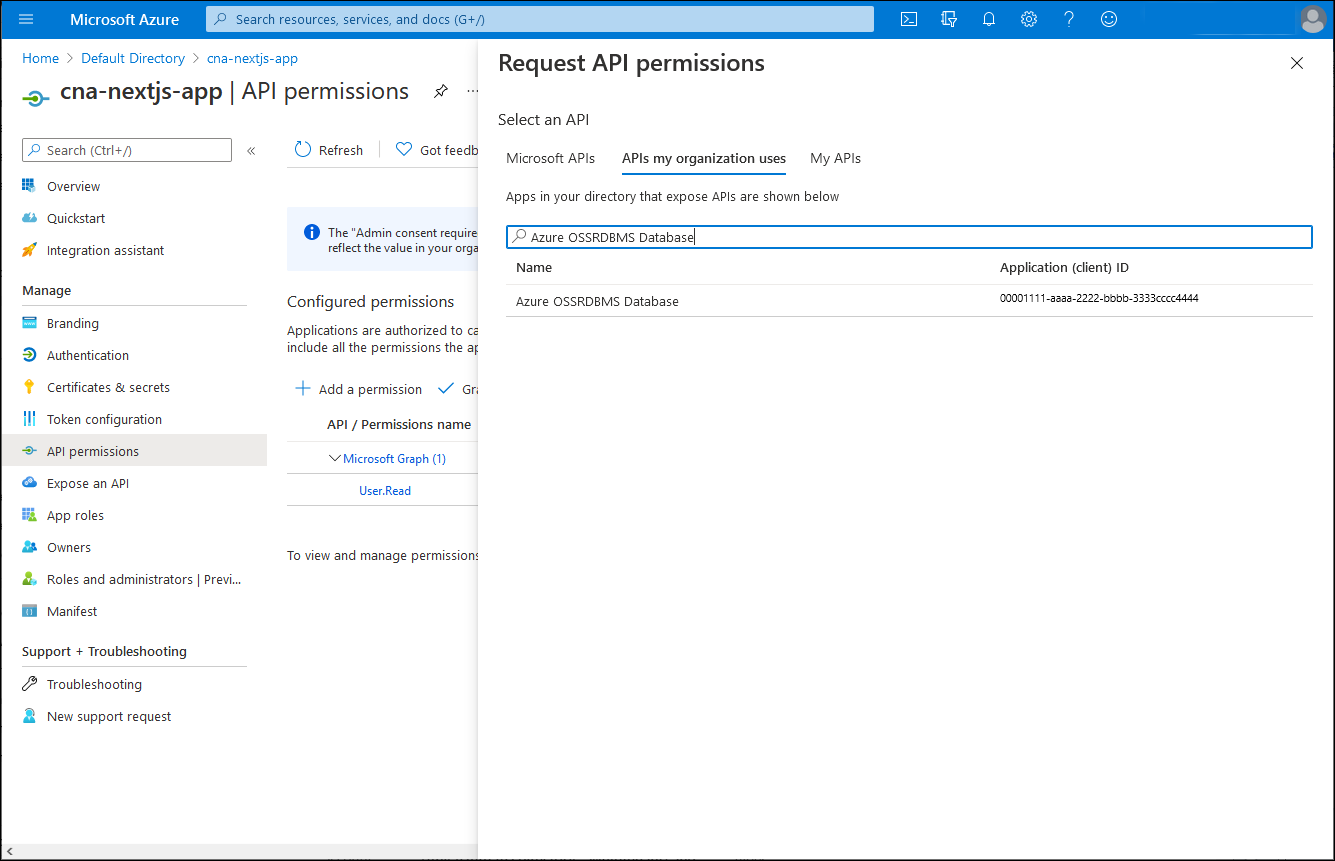Viewport: 1335px width, 861px height.
Task: Click the bottom horizontal scrollbar left arrow
Action: click(9, 852)
